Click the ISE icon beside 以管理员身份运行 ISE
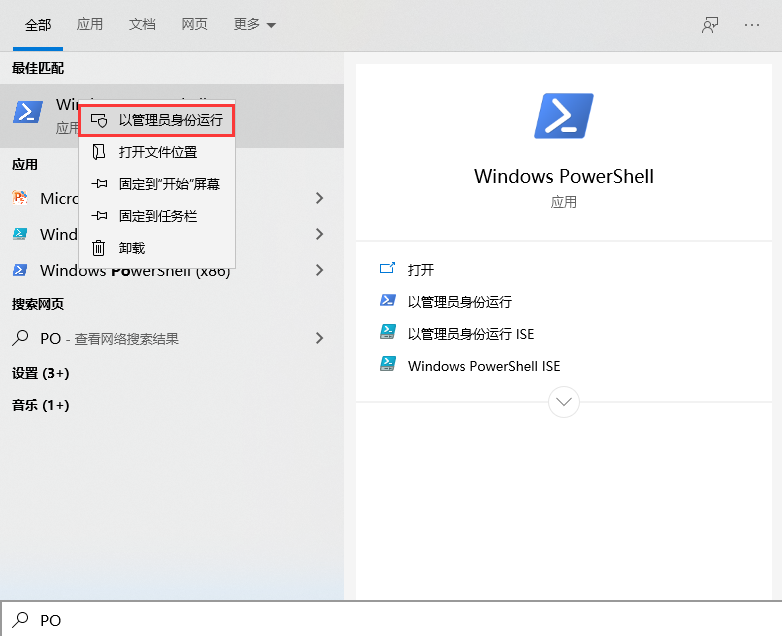Screen dimensions: 782x636 click(388, 332)
